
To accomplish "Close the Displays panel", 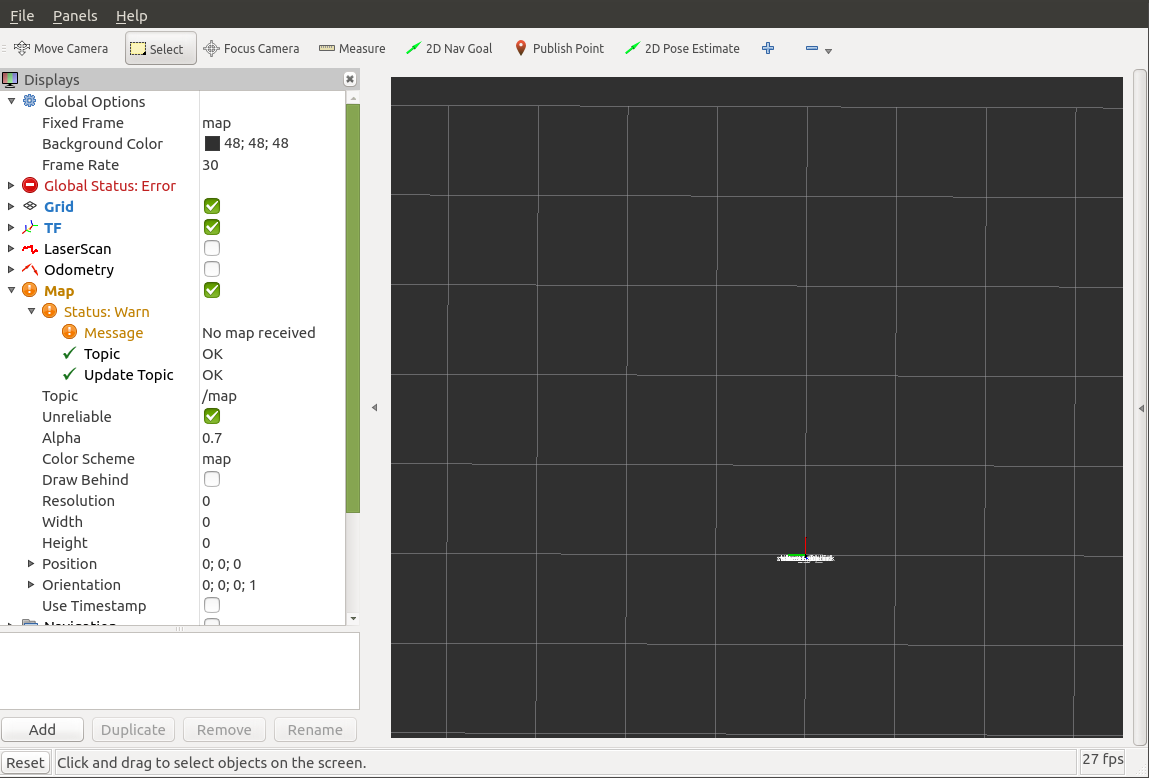I will [350, 79].
